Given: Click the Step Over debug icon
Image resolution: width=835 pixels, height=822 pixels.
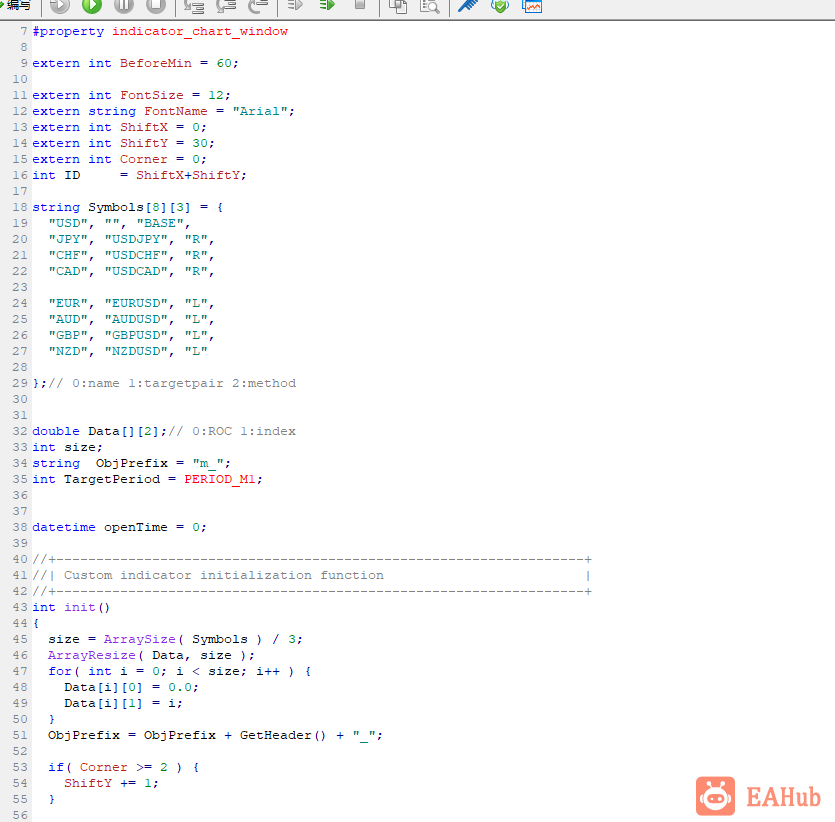Looking at the screenshot, I should click(226, 6).
